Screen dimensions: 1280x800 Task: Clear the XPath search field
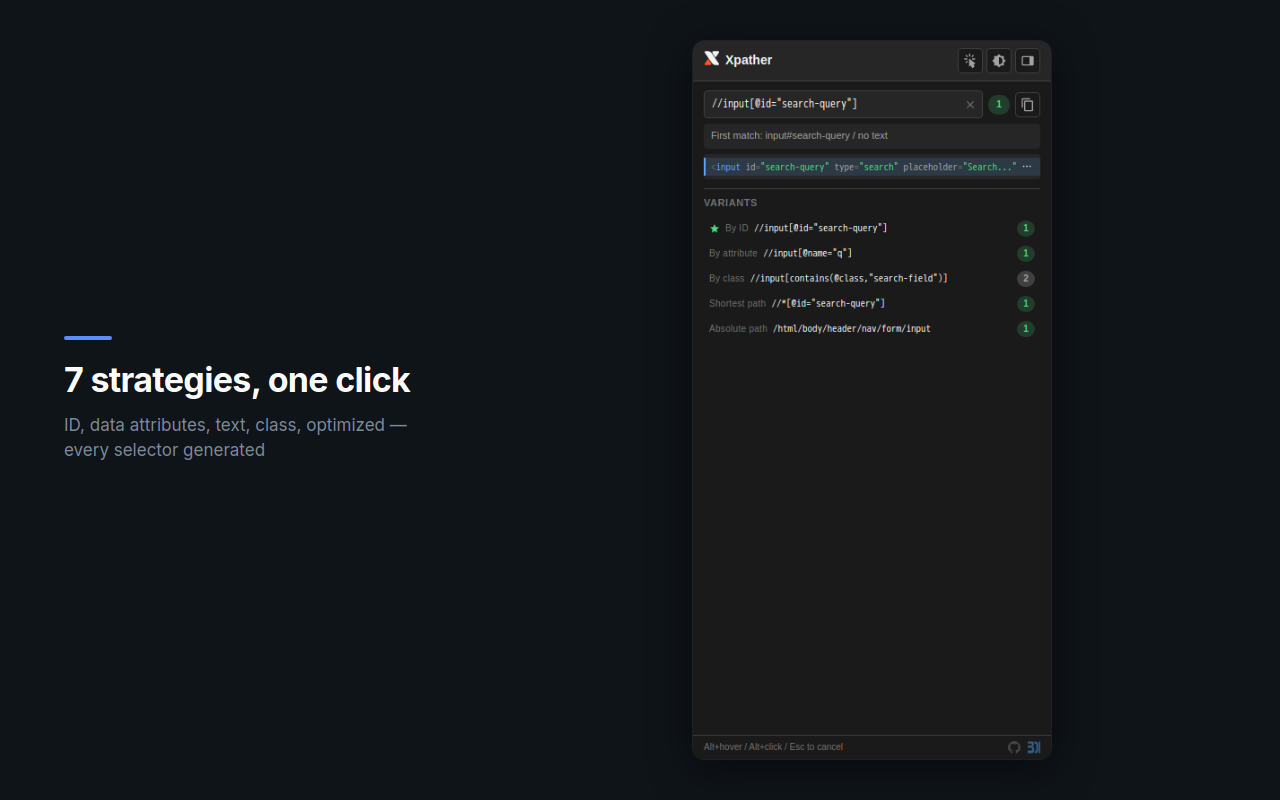point(970,104)
